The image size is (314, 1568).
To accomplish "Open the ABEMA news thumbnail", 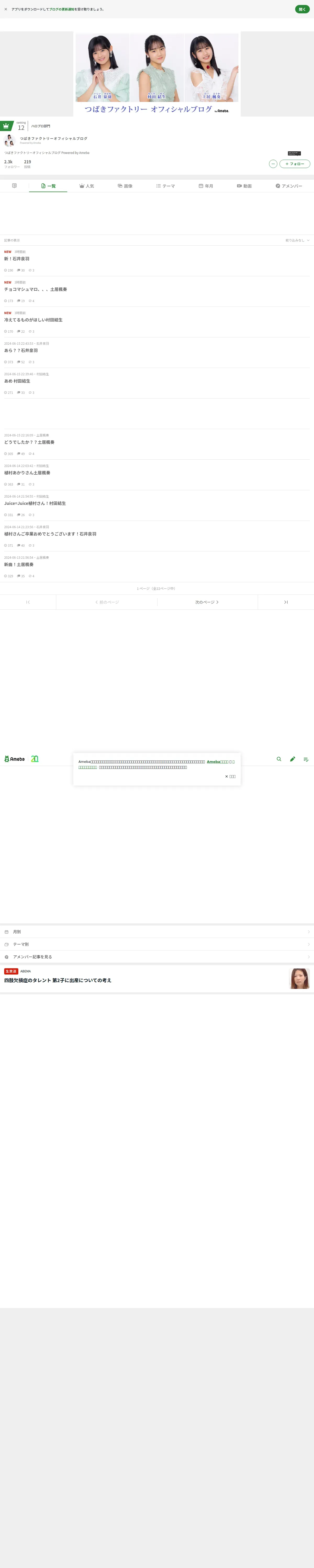I will pos(299,979).
